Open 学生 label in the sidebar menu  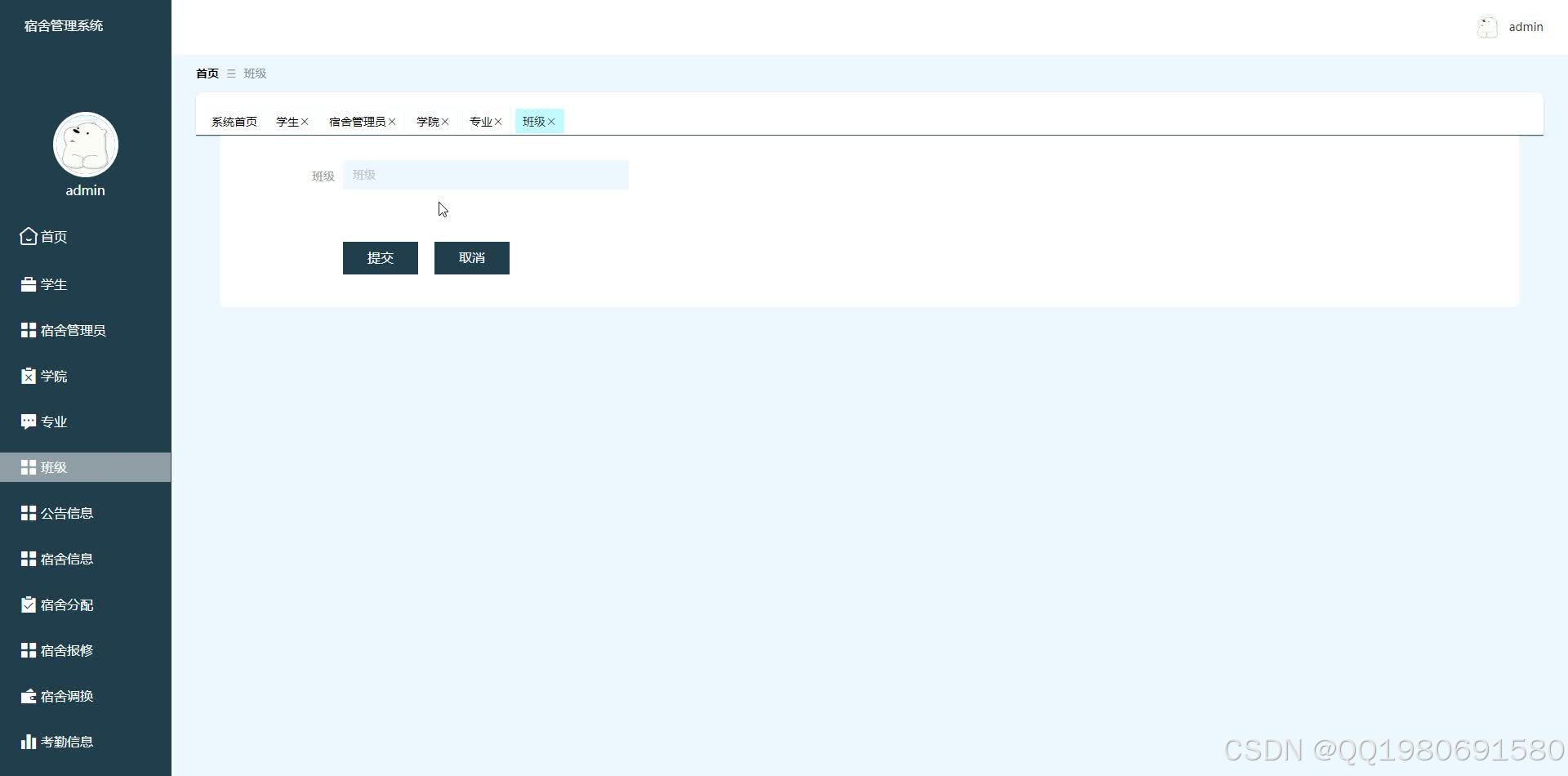54,284
